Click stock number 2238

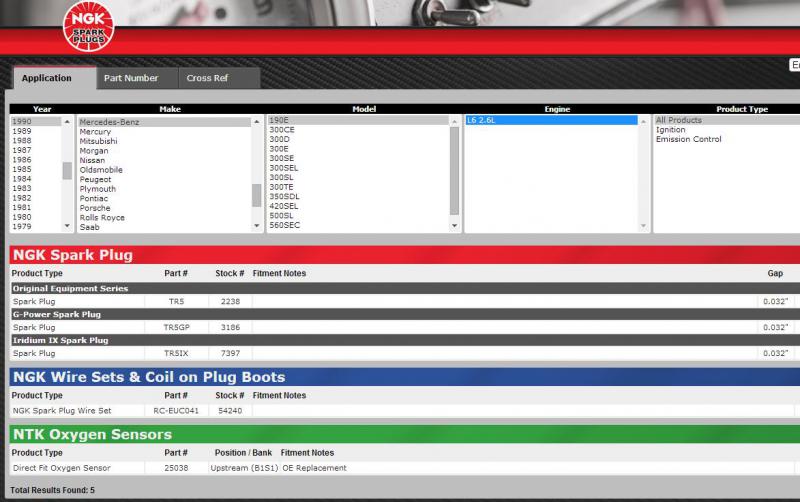(230, 302)
